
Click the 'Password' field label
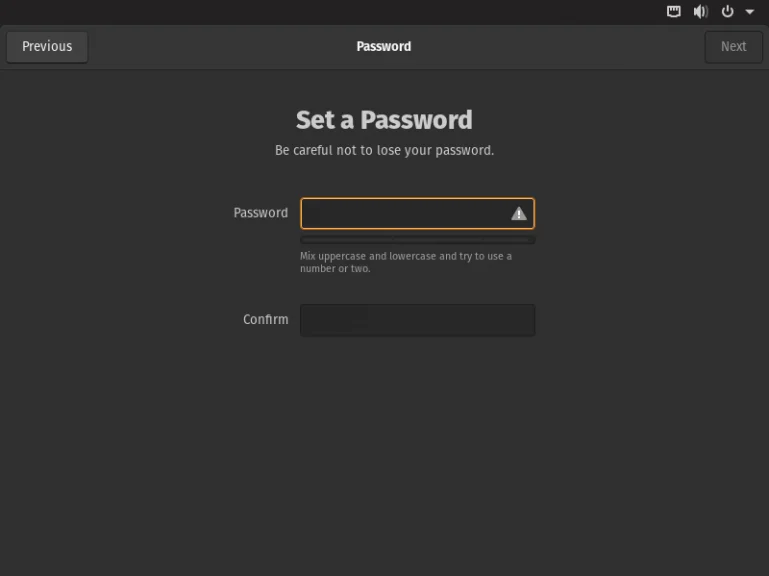(x=261, y=213)
